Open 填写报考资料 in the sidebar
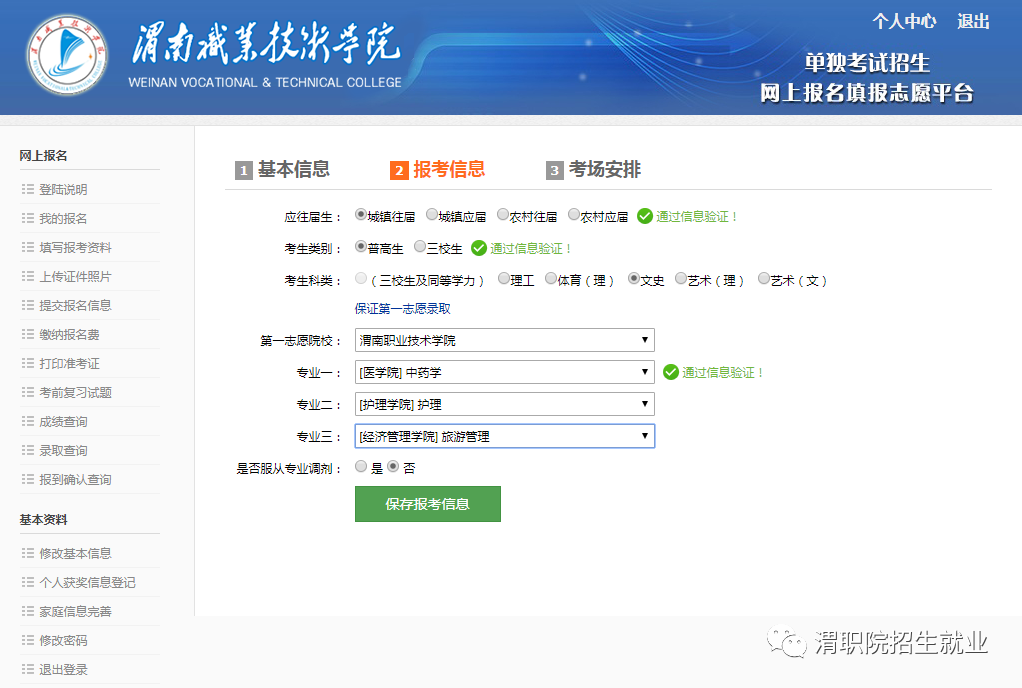This screenshot has width=1022, height=688. coord(75,248)
